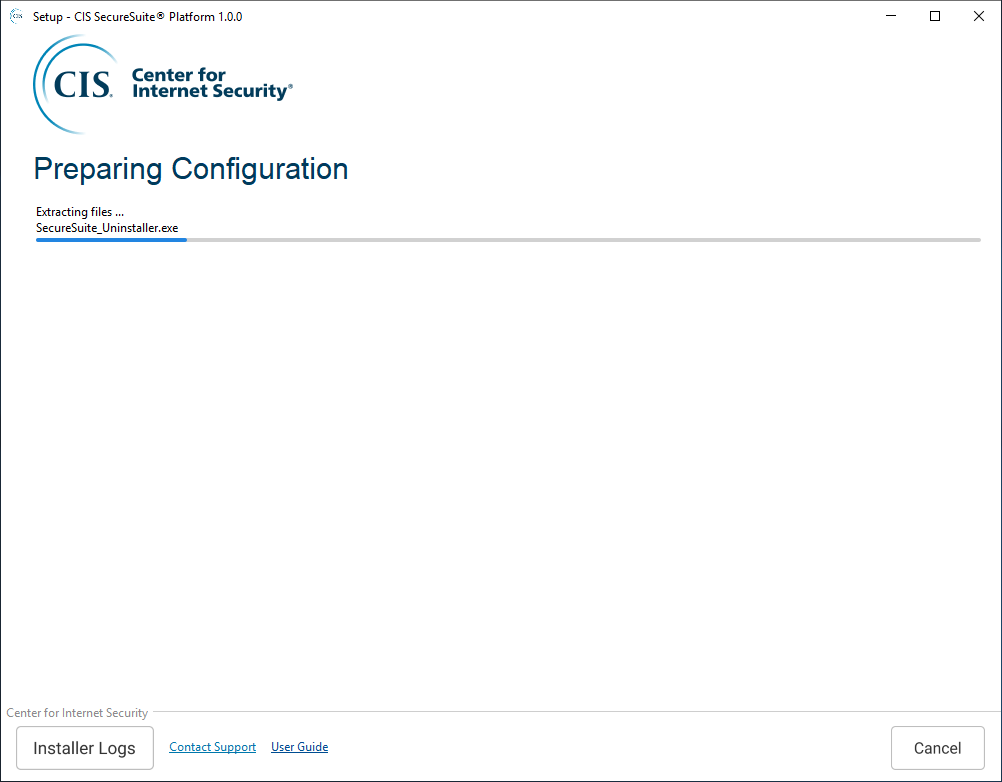The width and height of the screenshot is (1002, 782).
Task: Select the 'Preparing Configuration' heading
Action: pos(190,169)
